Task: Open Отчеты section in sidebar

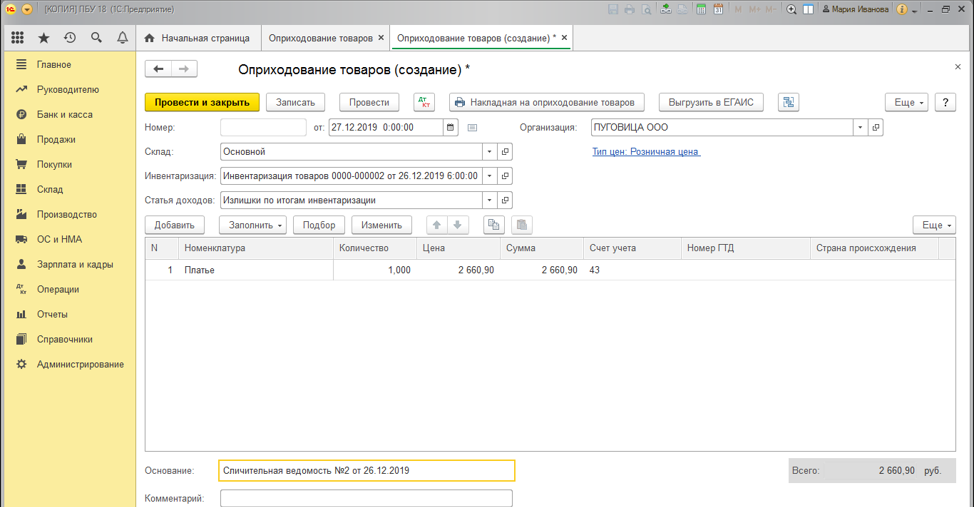Action: click(x=52, y=314)
